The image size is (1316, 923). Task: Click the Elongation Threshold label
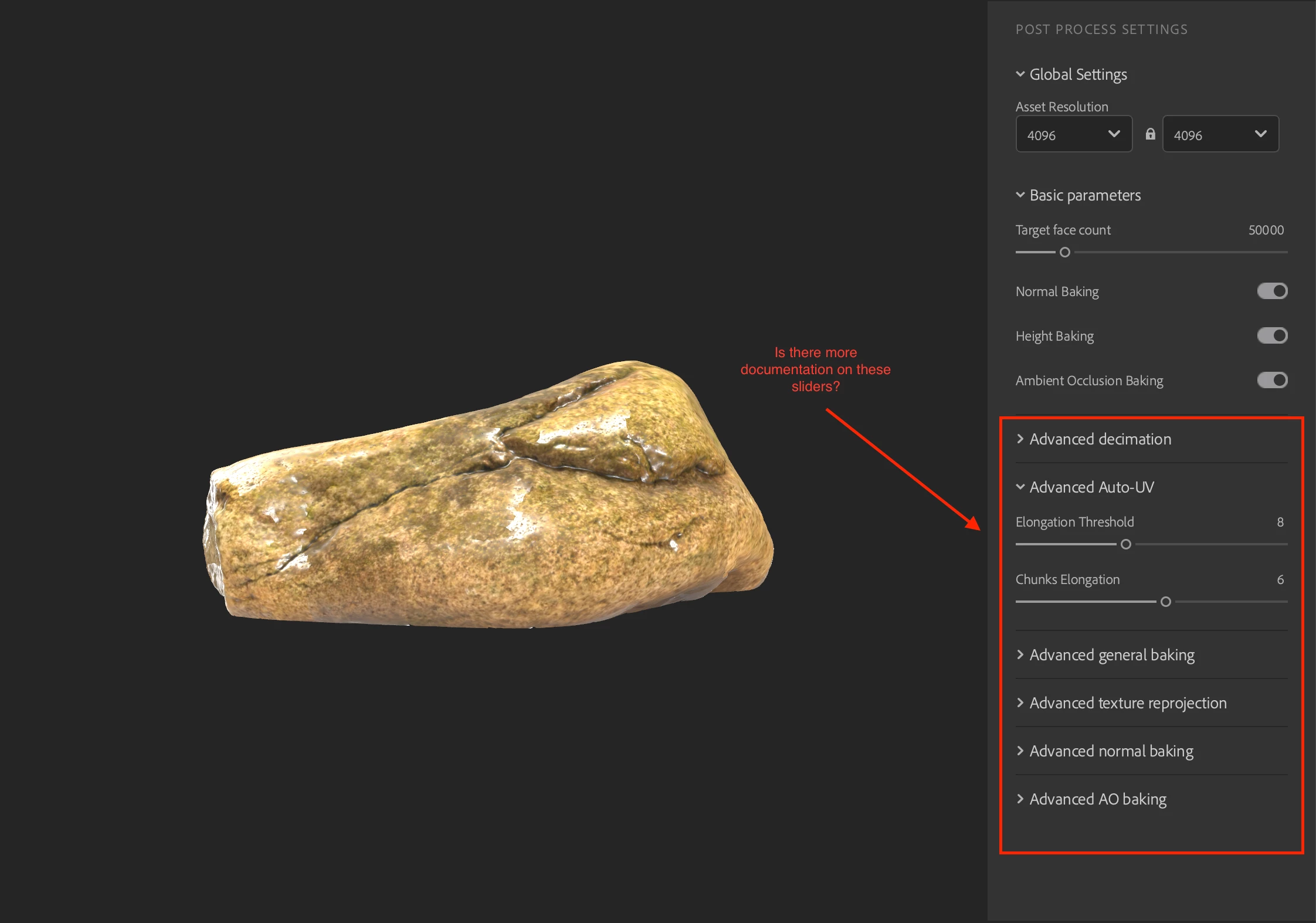[x=1074, y=522]
